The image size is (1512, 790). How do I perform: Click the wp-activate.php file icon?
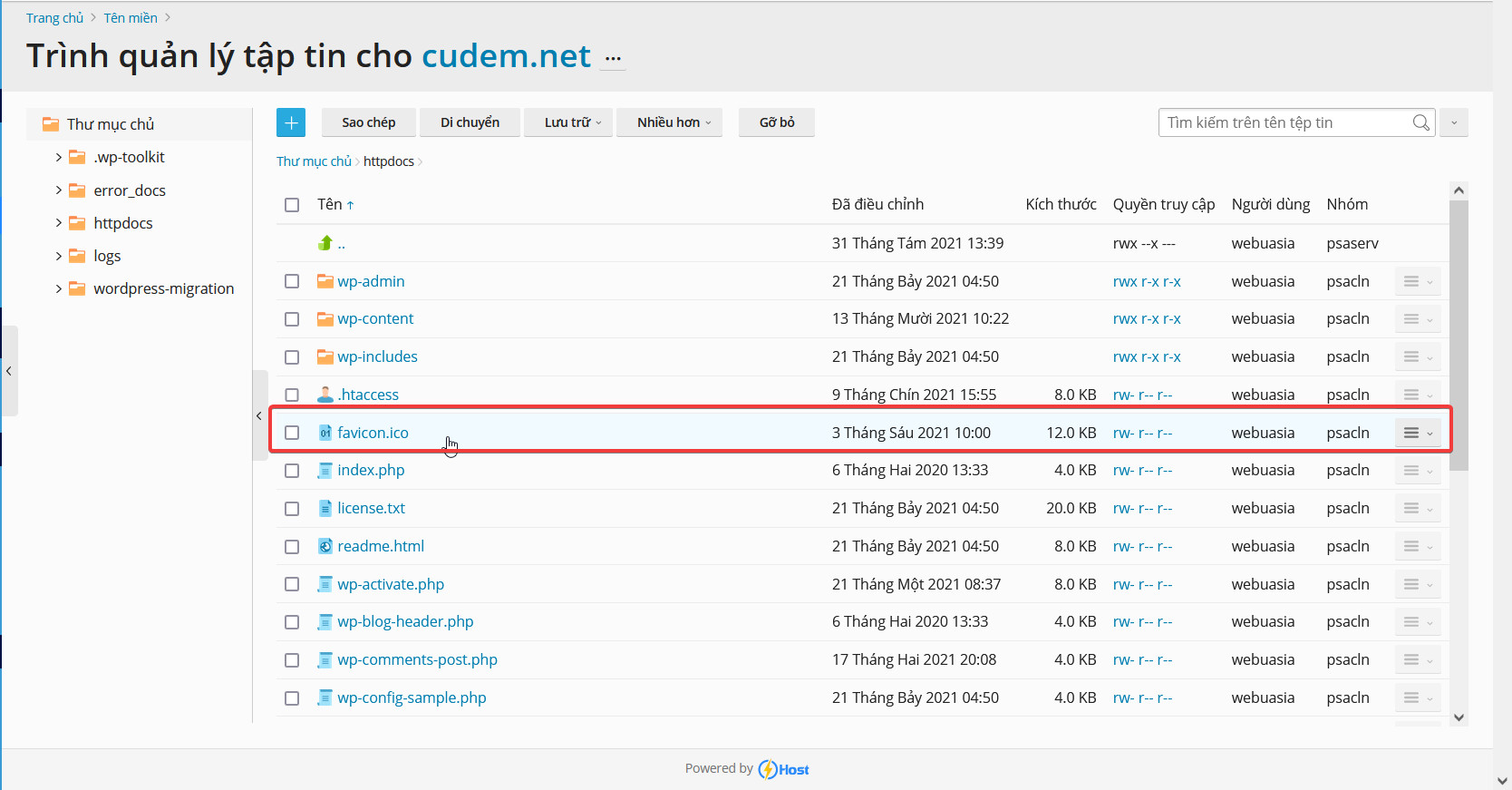325,584
